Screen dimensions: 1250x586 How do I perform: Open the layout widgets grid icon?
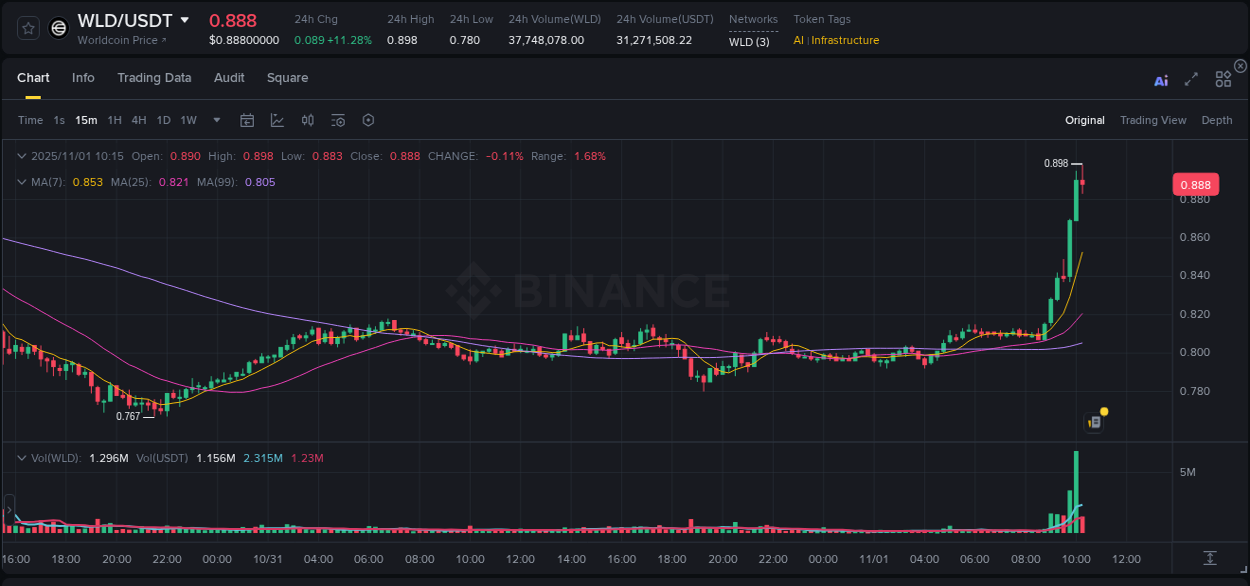coord(1223,79)
